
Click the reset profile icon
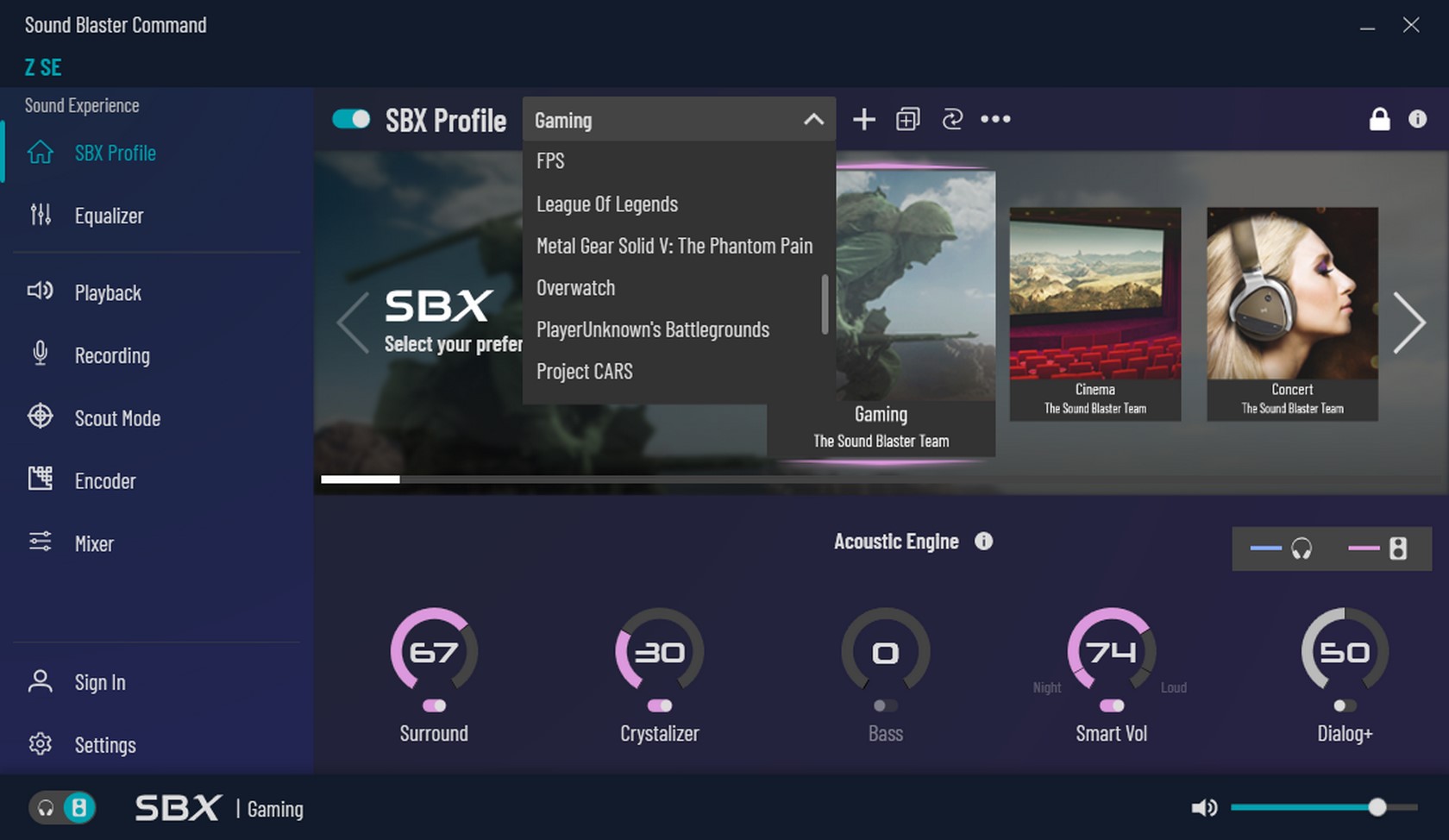click(x=952, y=119)
